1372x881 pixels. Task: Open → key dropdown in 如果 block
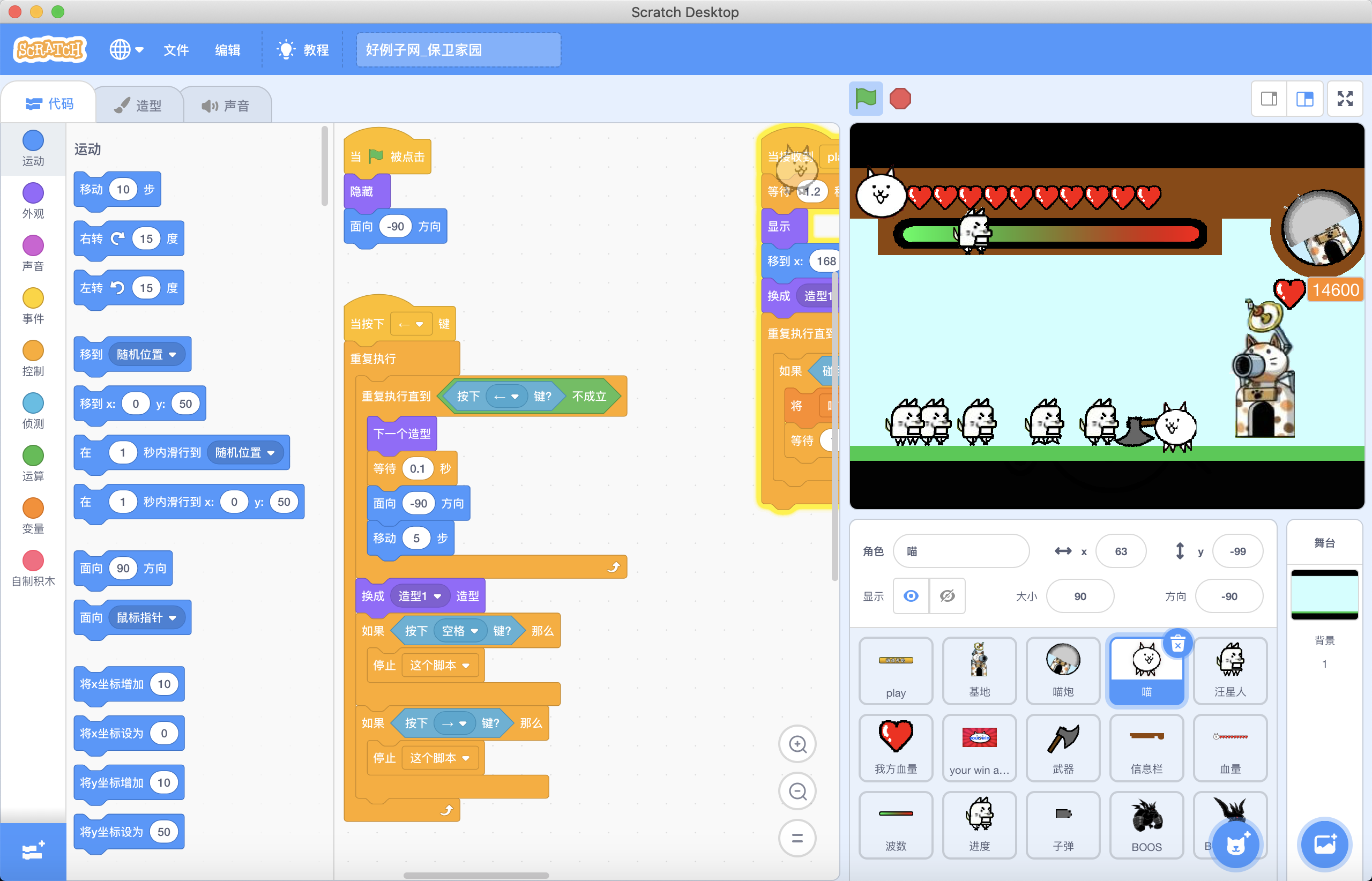(454, 723)
